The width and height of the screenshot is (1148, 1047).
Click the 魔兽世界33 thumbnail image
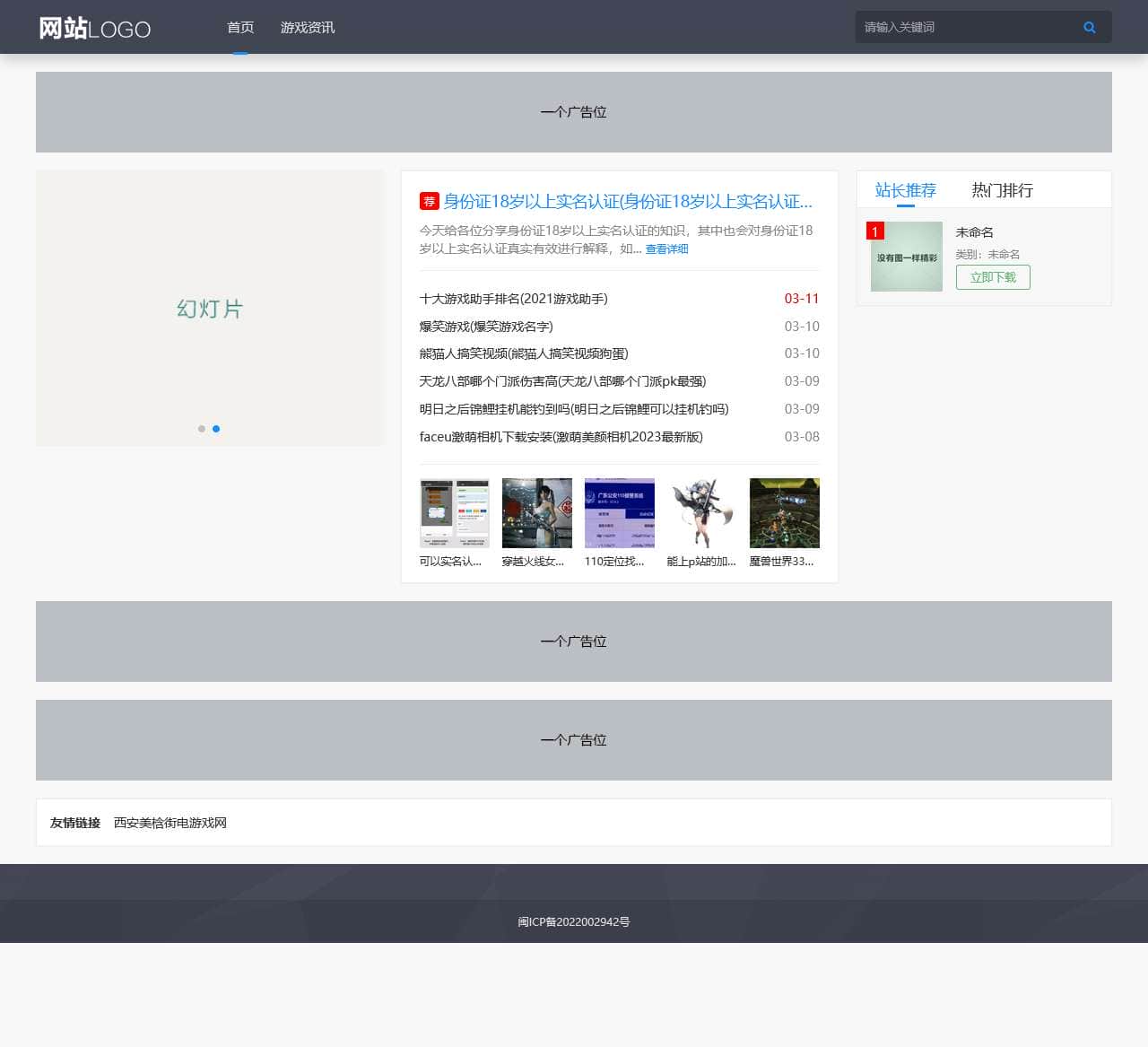pos(784,512)
